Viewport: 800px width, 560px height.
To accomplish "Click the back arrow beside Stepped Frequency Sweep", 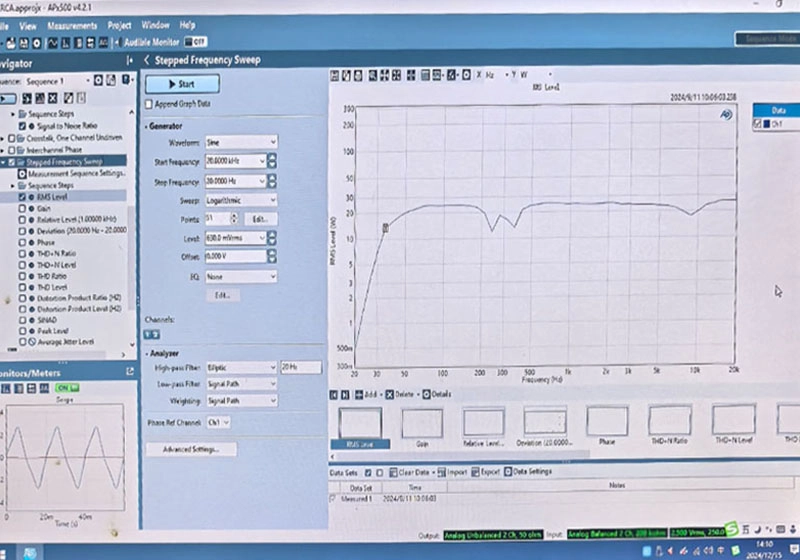I will click(147, 60).
